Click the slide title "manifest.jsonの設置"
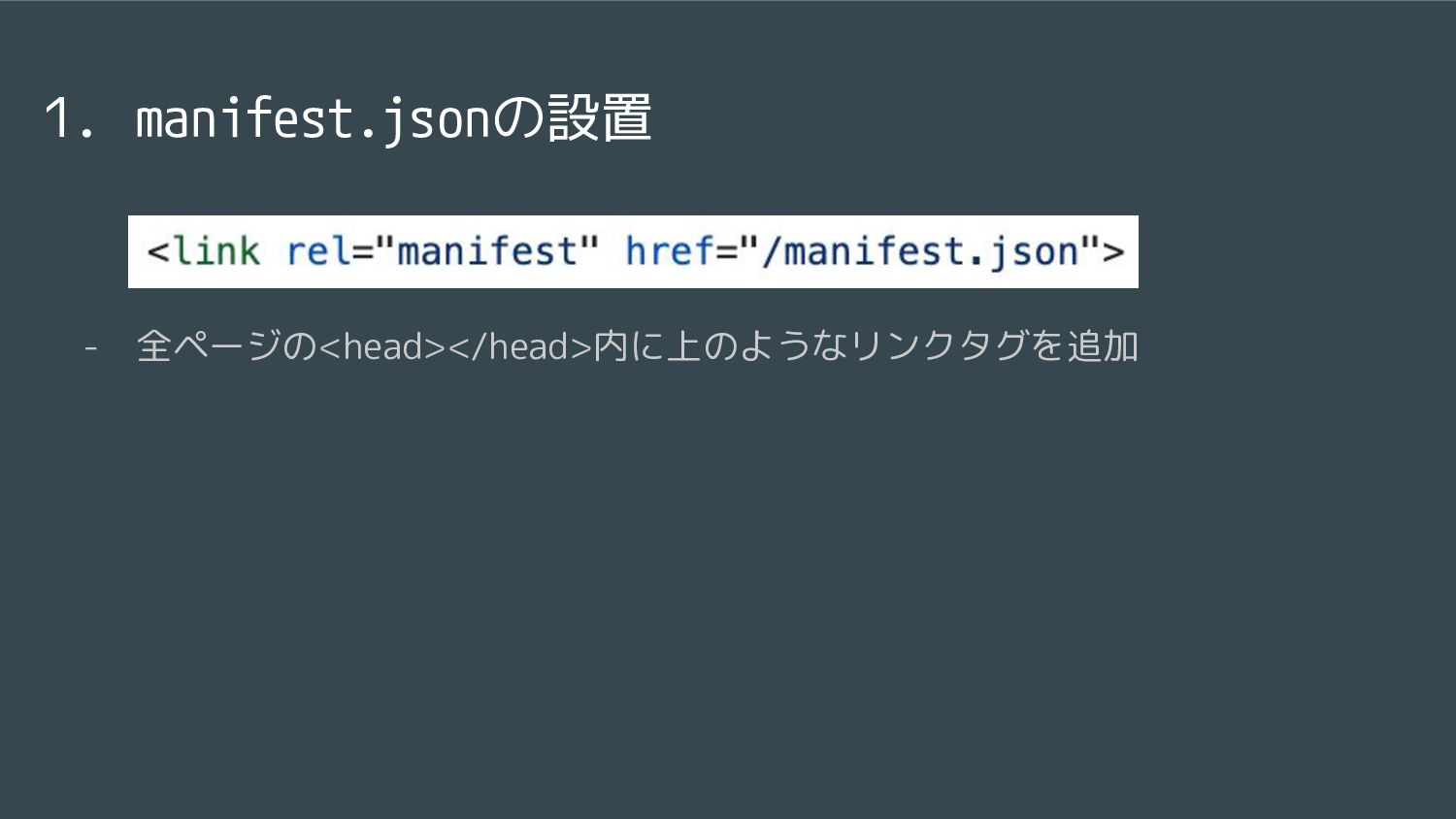The height and width of the screenshot is (819, 1456). (x=393, y=118)
